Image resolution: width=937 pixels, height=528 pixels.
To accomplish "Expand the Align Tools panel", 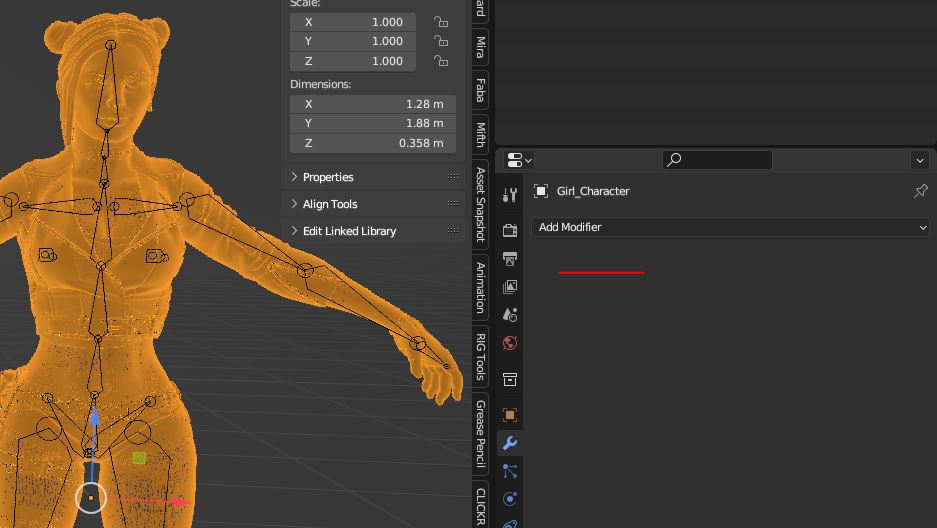I will pos(330,204).
